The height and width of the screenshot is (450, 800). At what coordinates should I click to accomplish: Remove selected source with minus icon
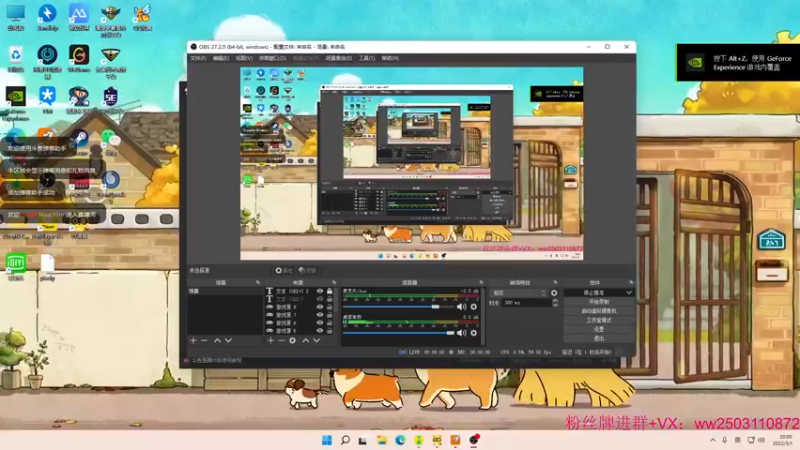[x=281, y=340]
